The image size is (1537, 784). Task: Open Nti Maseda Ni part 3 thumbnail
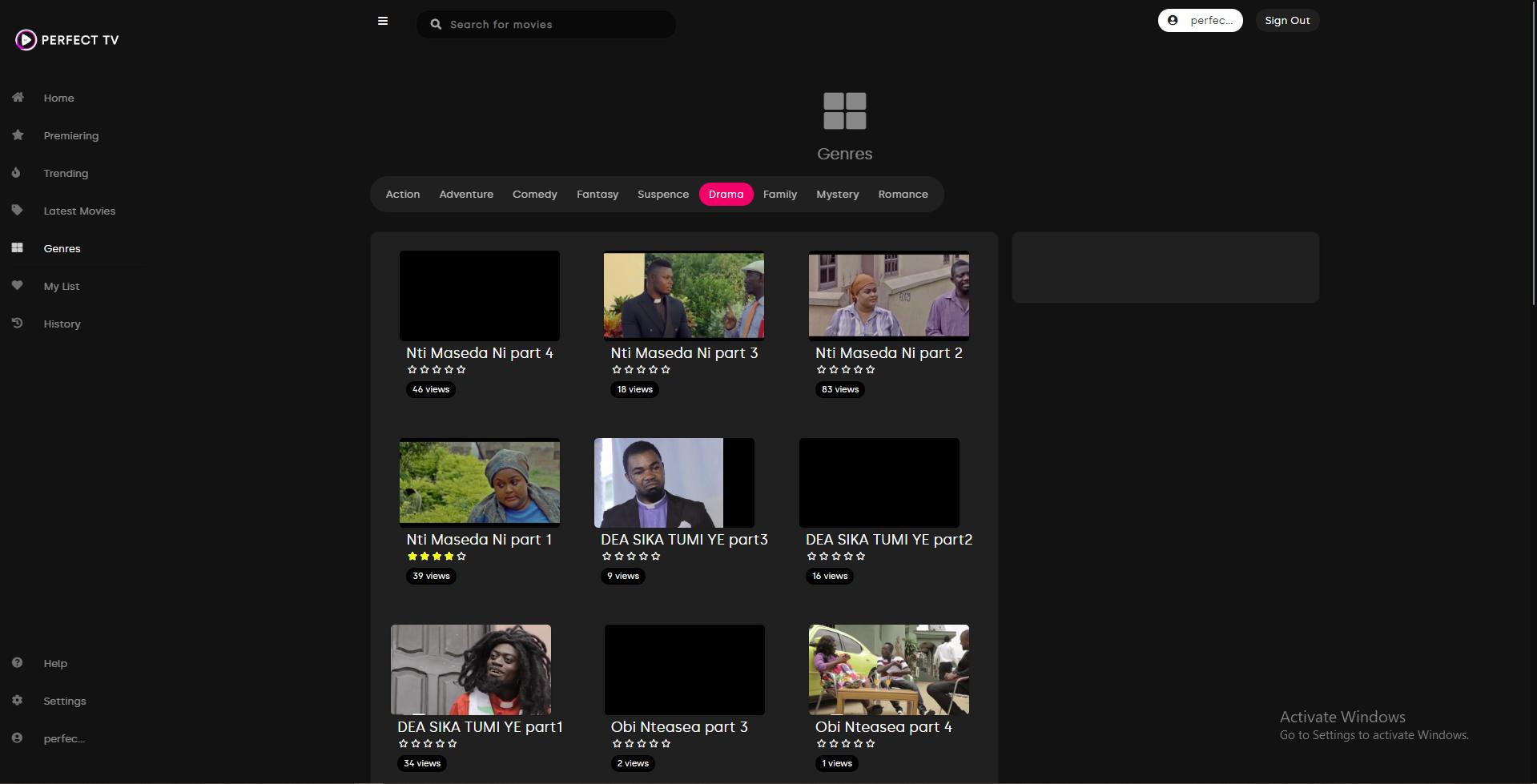pos(684,296)
